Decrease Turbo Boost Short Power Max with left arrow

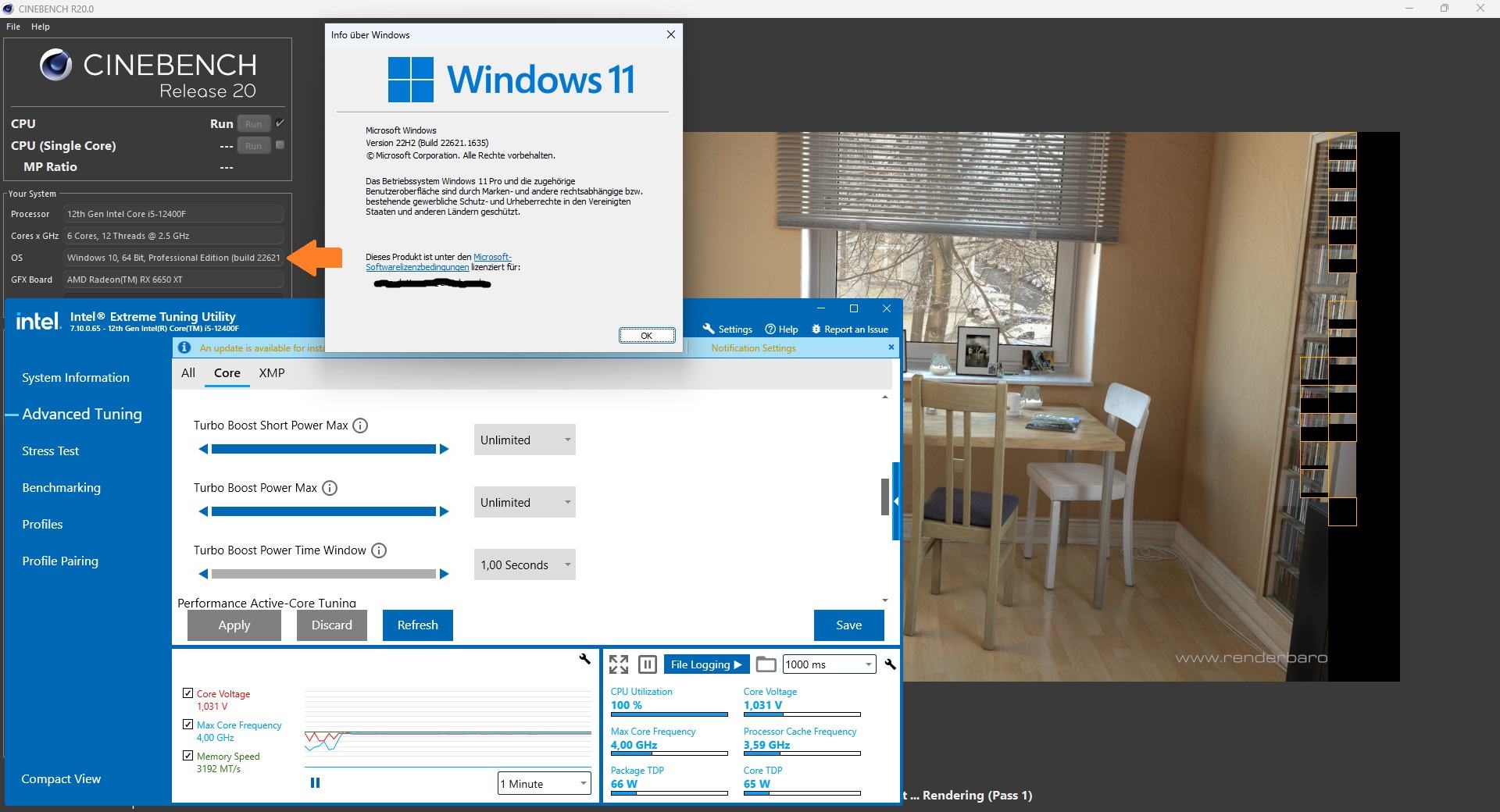[204, 449]
